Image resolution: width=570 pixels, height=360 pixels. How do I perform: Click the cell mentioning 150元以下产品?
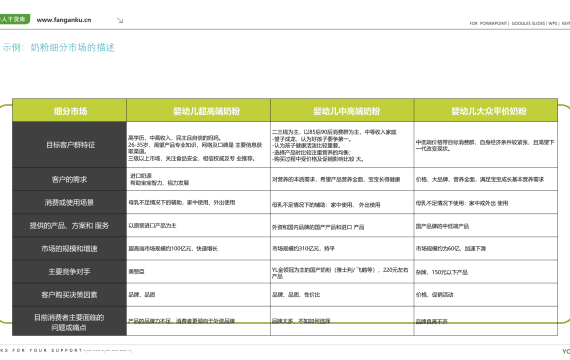[x=486, y=272]
